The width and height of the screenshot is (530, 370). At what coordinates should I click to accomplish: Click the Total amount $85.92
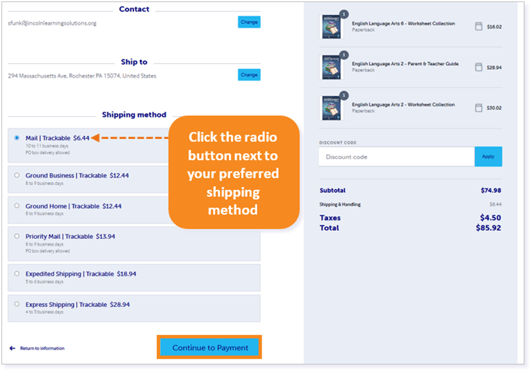coord(488,228)
